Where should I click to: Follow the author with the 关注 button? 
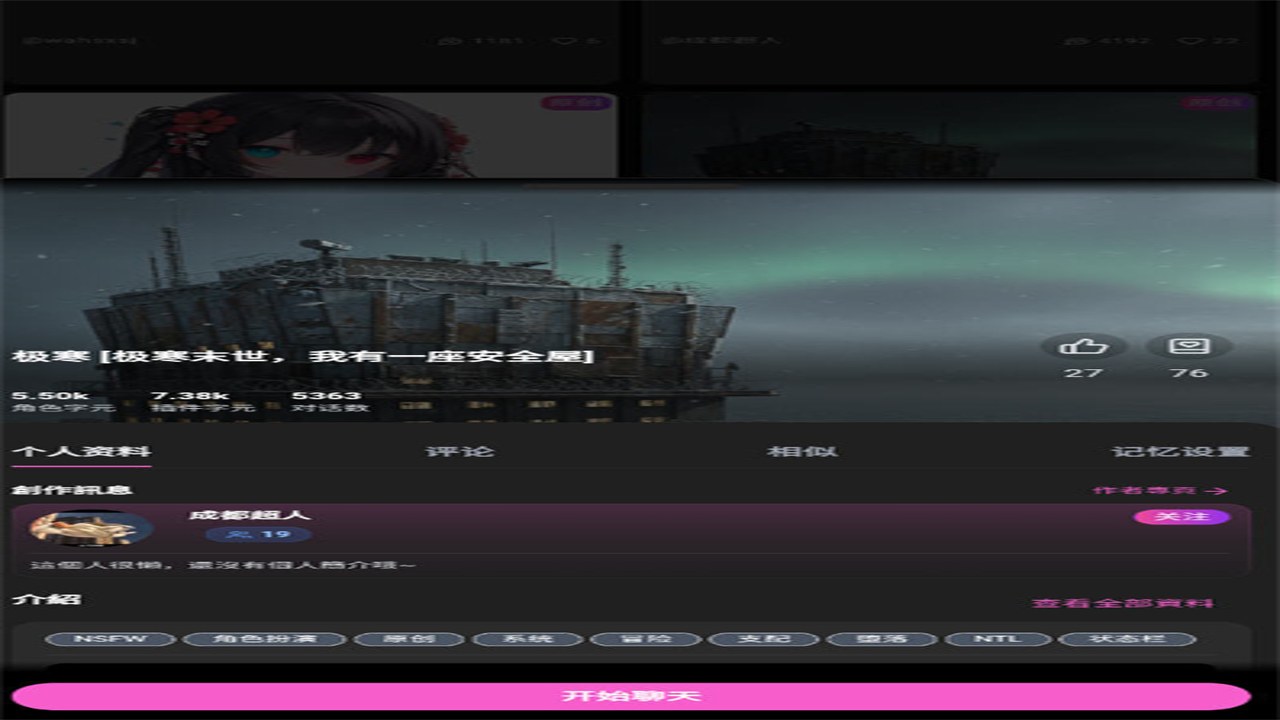1182,517
